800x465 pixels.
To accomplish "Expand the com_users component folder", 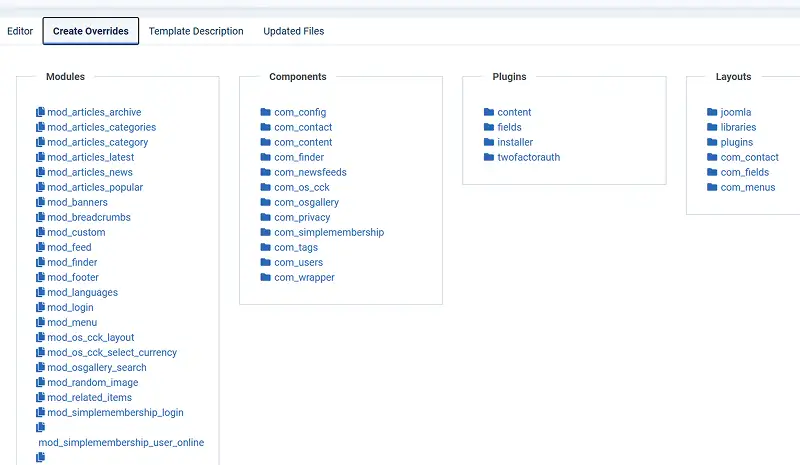I will coord(298,262).
